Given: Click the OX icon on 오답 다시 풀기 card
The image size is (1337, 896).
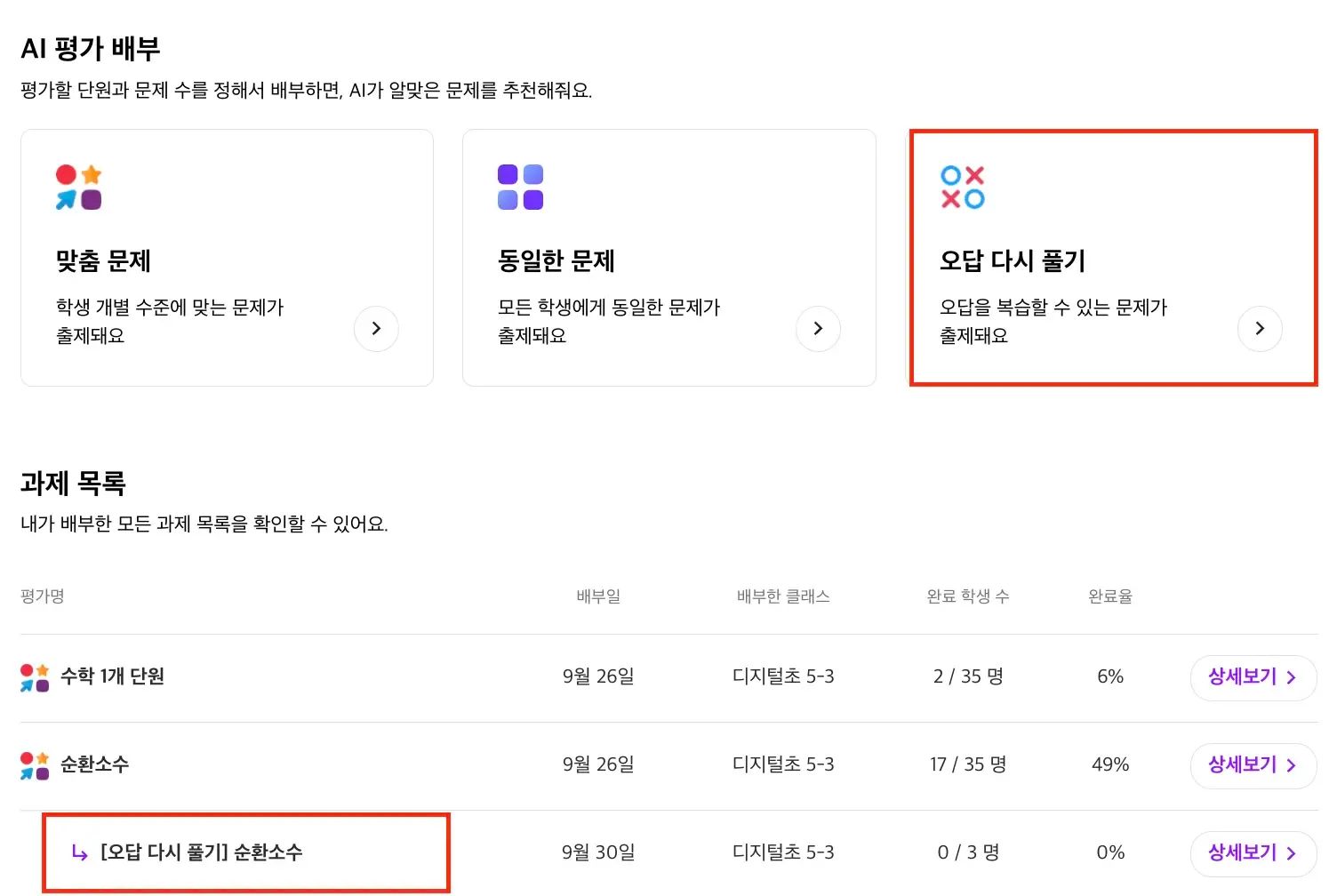Looking at the screenshot, I should [x=962, y=185].
